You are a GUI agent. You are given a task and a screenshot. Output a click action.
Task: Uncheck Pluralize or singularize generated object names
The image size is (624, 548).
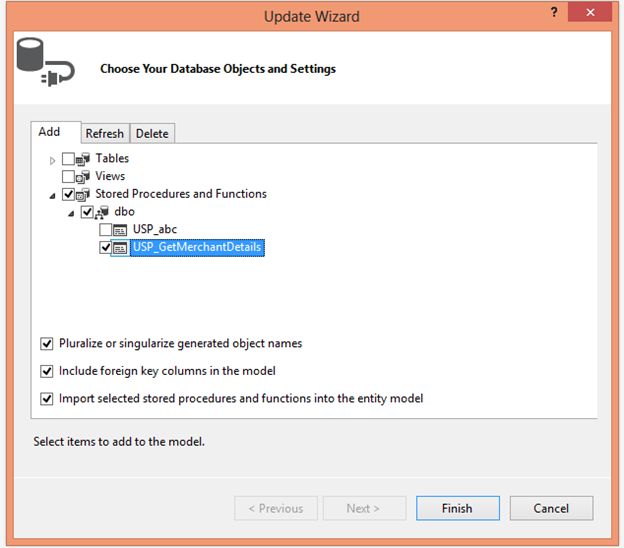tap(47, 344)
